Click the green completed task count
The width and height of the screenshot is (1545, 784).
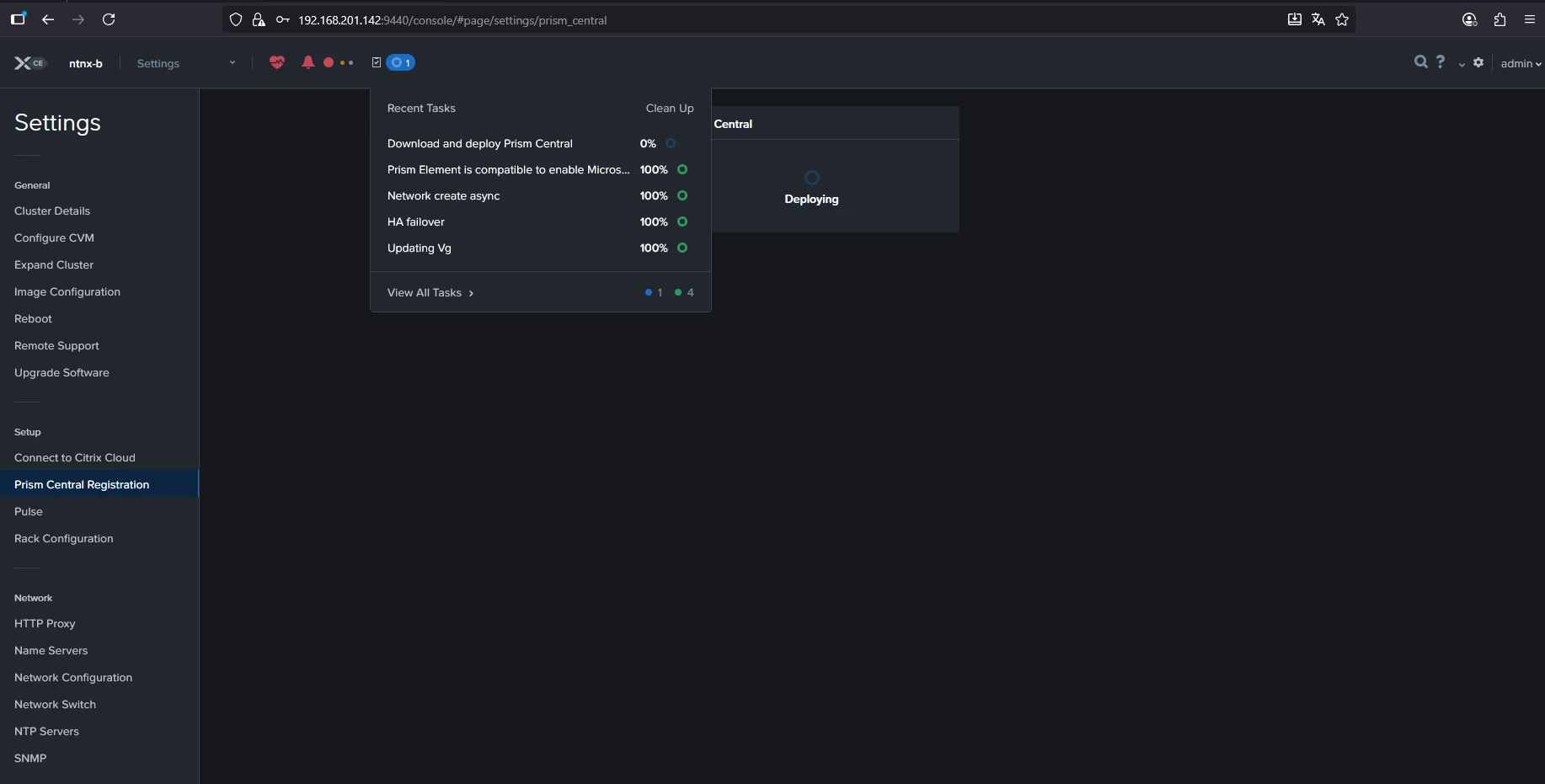pos(684,292)
